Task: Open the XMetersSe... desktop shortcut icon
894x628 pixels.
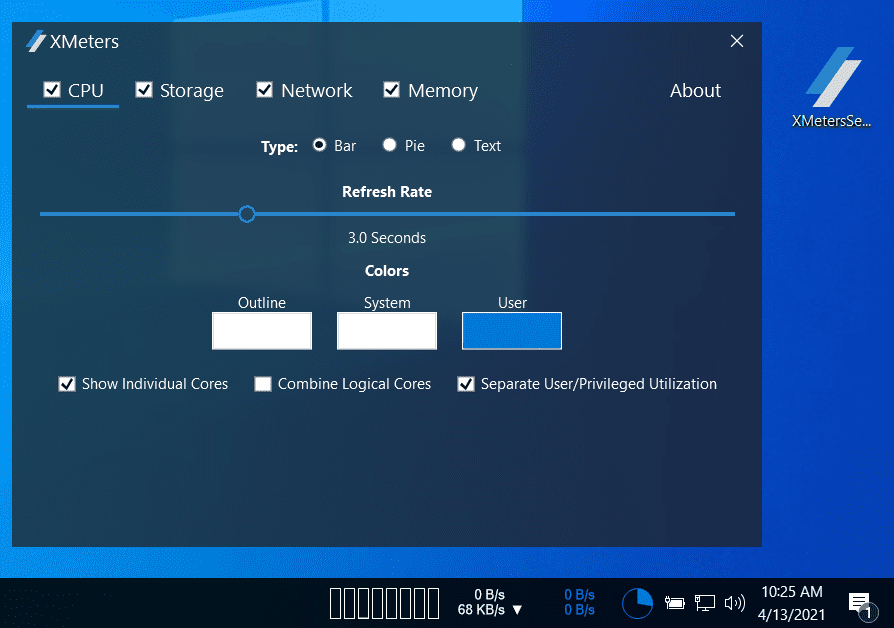Action: 831,87
